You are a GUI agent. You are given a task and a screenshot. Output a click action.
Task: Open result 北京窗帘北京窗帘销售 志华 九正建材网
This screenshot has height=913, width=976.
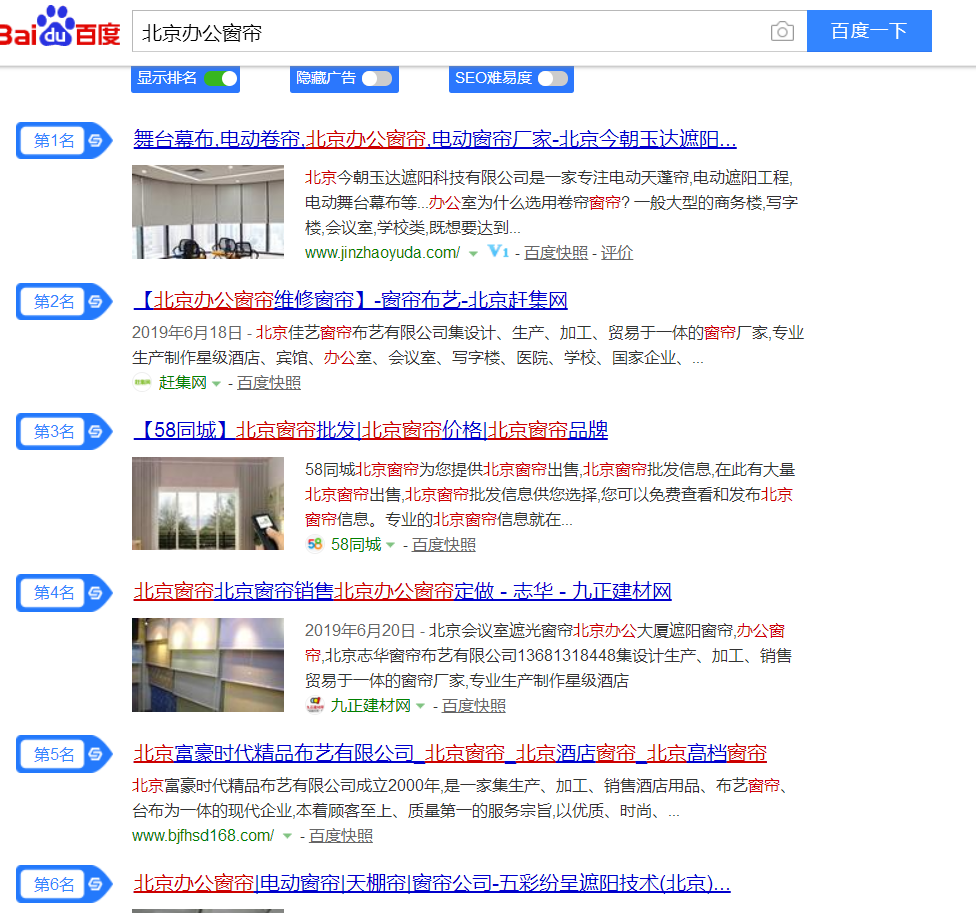pyautogui.click(x=402, y=591)
